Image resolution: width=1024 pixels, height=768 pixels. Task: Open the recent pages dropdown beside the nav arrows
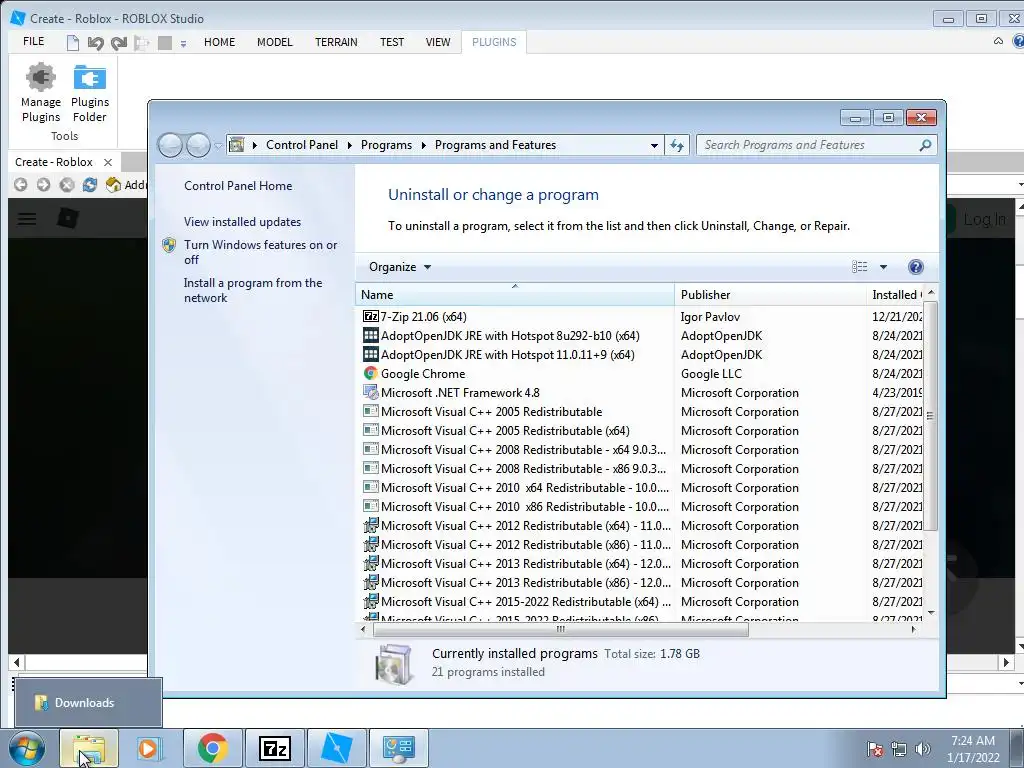coord(218,146)
